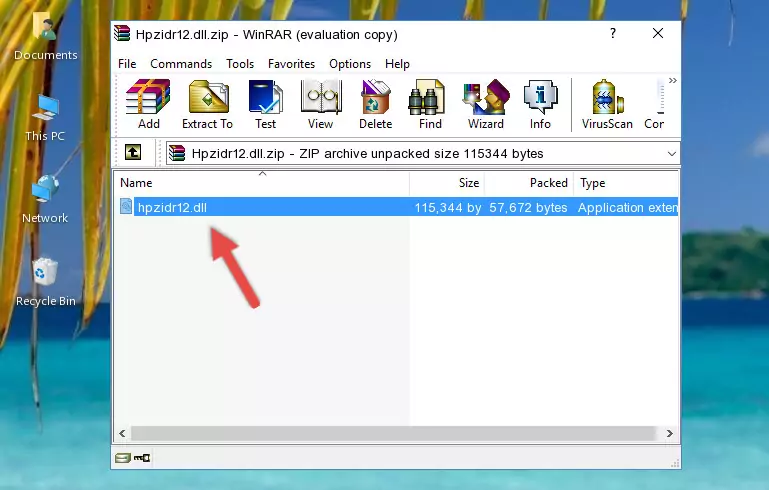Sort by the Type column header

(626, 183)
